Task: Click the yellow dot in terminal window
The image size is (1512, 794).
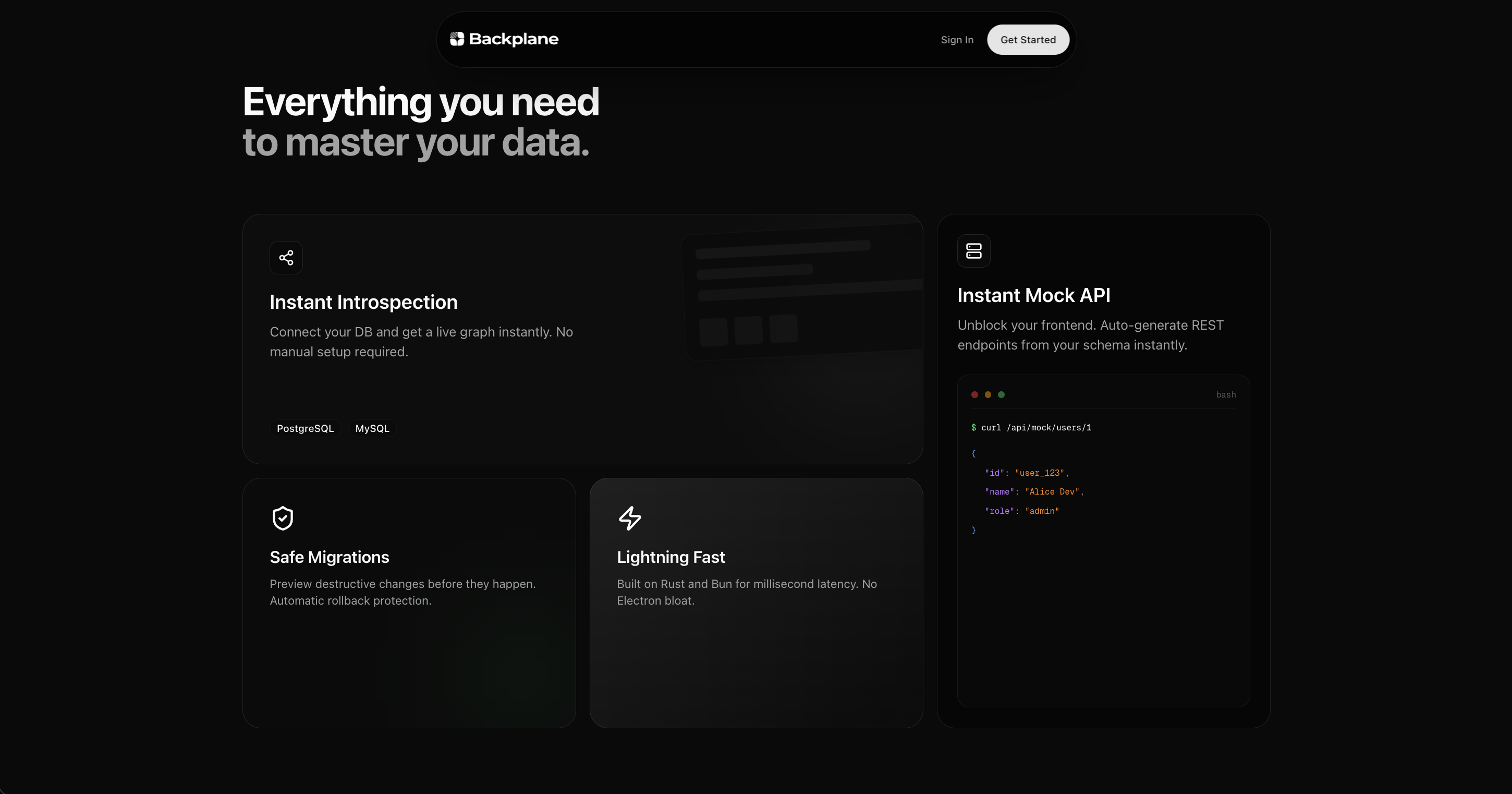Action: 988,394
